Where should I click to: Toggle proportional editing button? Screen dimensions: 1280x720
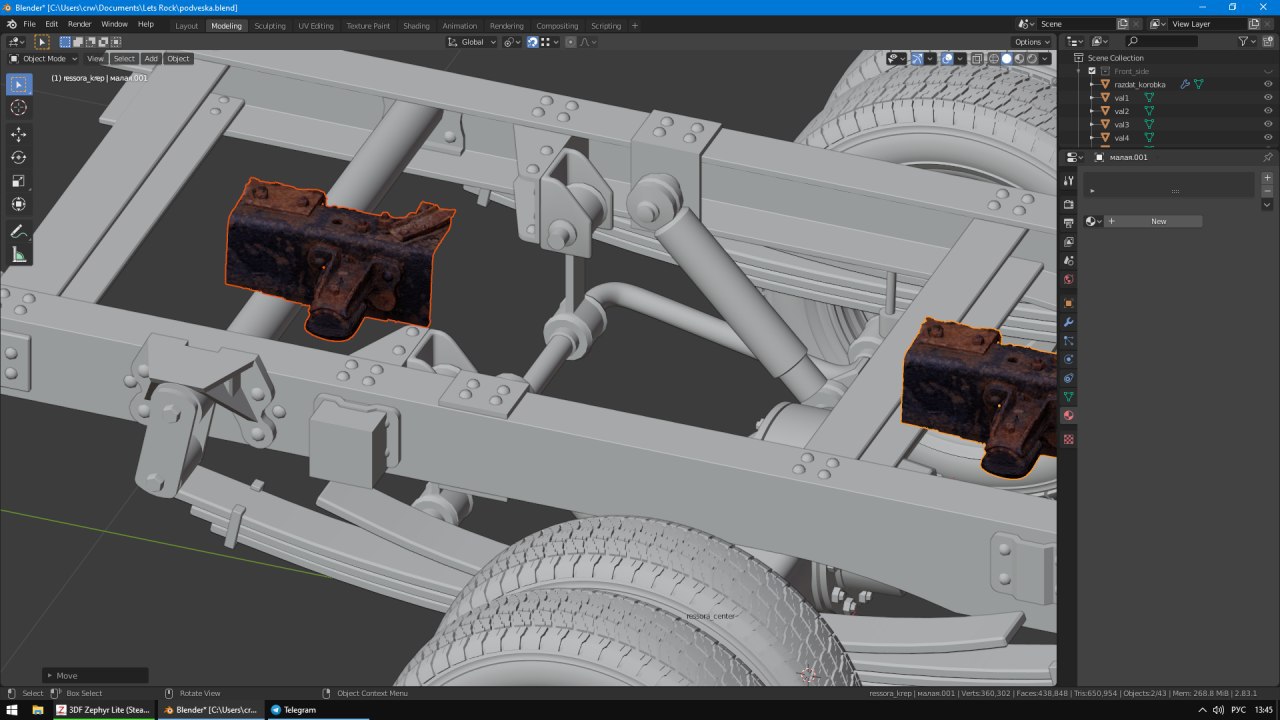pos(570,42)
